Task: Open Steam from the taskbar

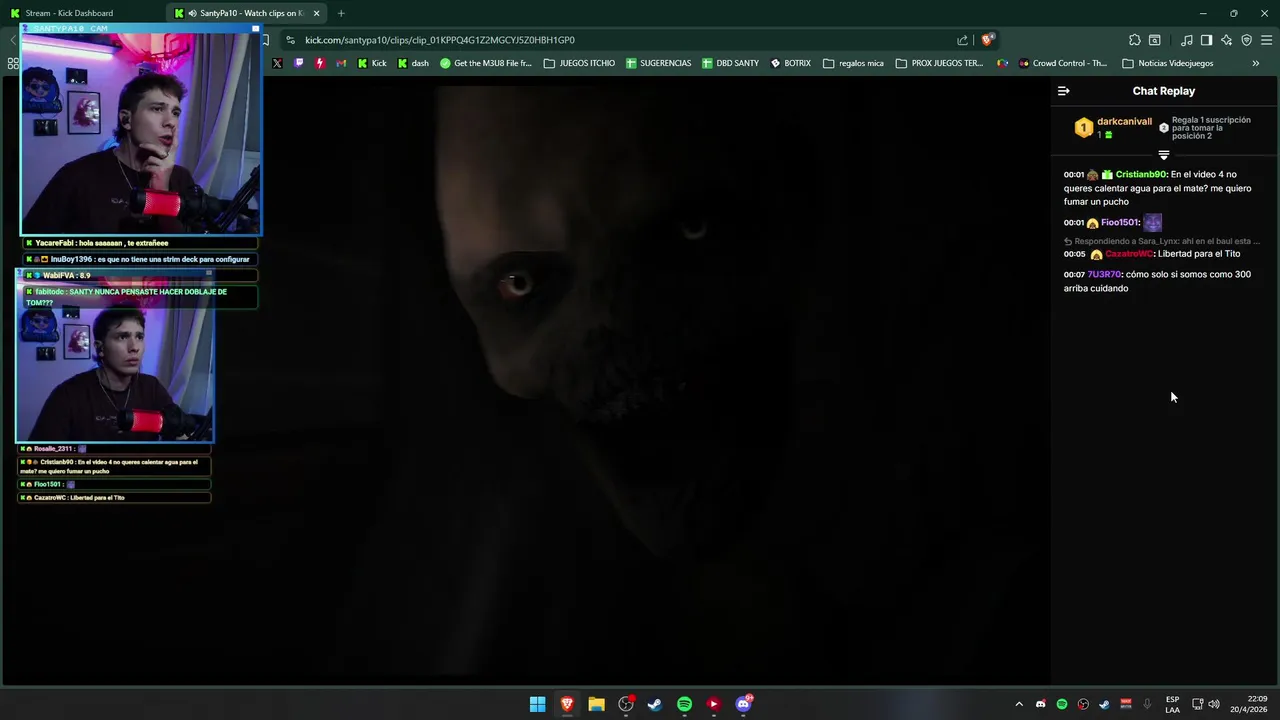Action: 655,704
